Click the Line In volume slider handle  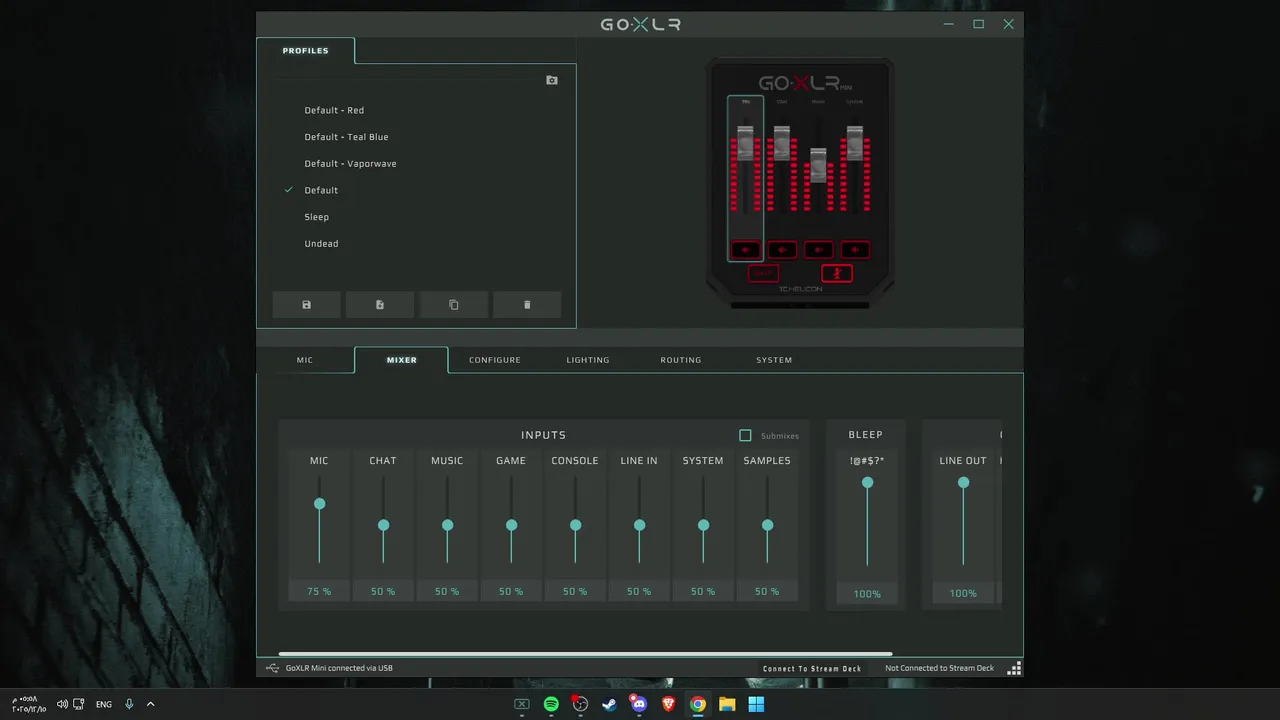(639, 525)
